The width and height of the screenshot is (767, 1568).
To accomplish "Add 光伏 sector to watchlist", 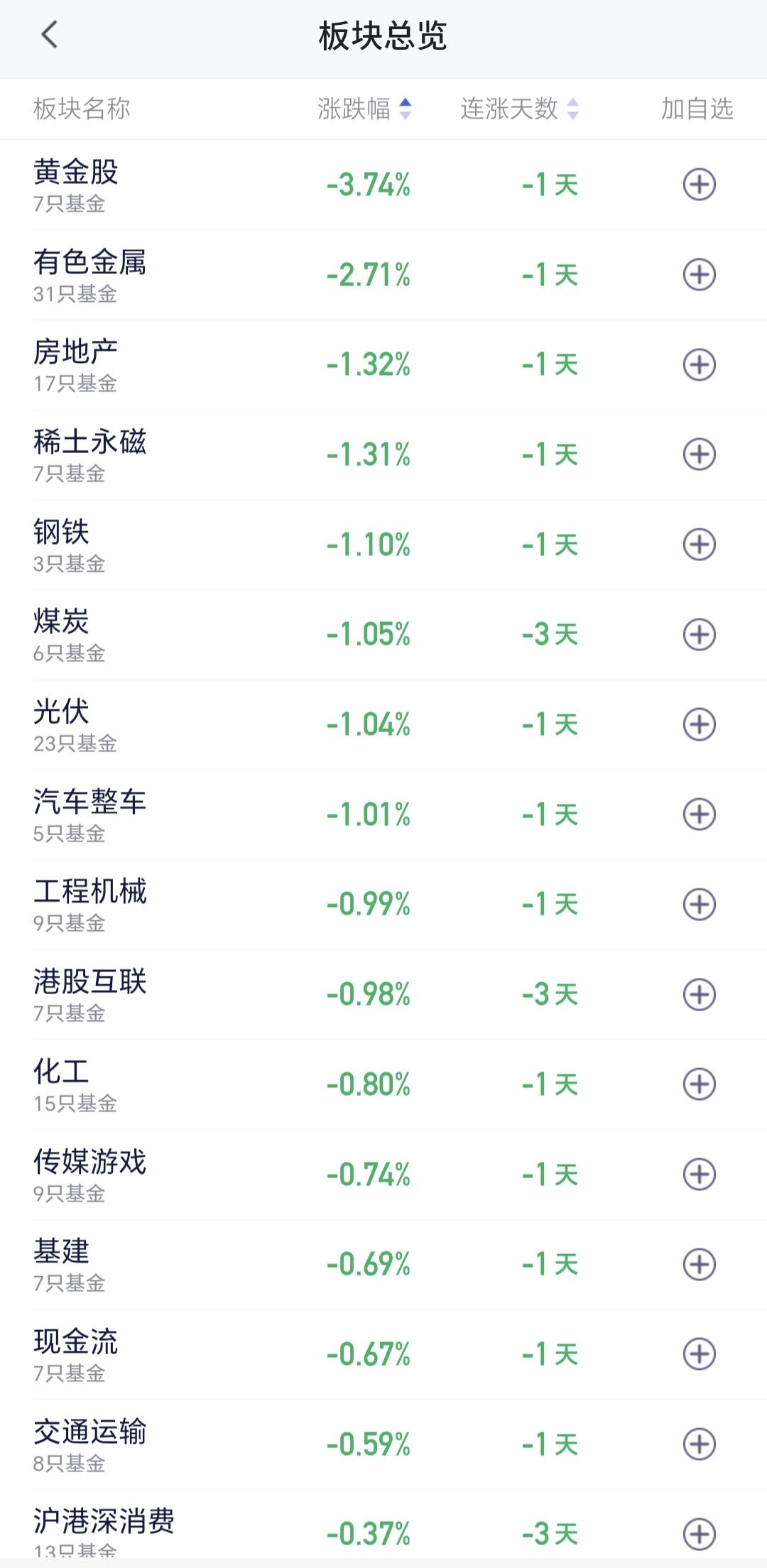I will 699,724.
